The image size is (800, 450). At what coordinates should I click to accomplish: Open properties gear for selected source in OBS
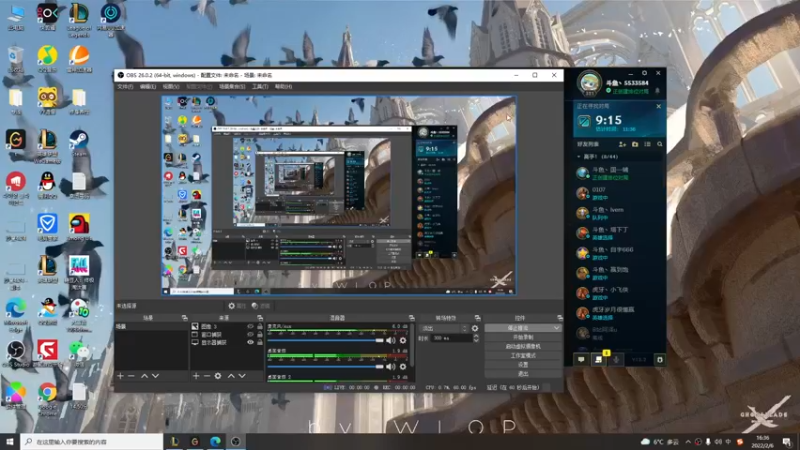coord(236,306)
